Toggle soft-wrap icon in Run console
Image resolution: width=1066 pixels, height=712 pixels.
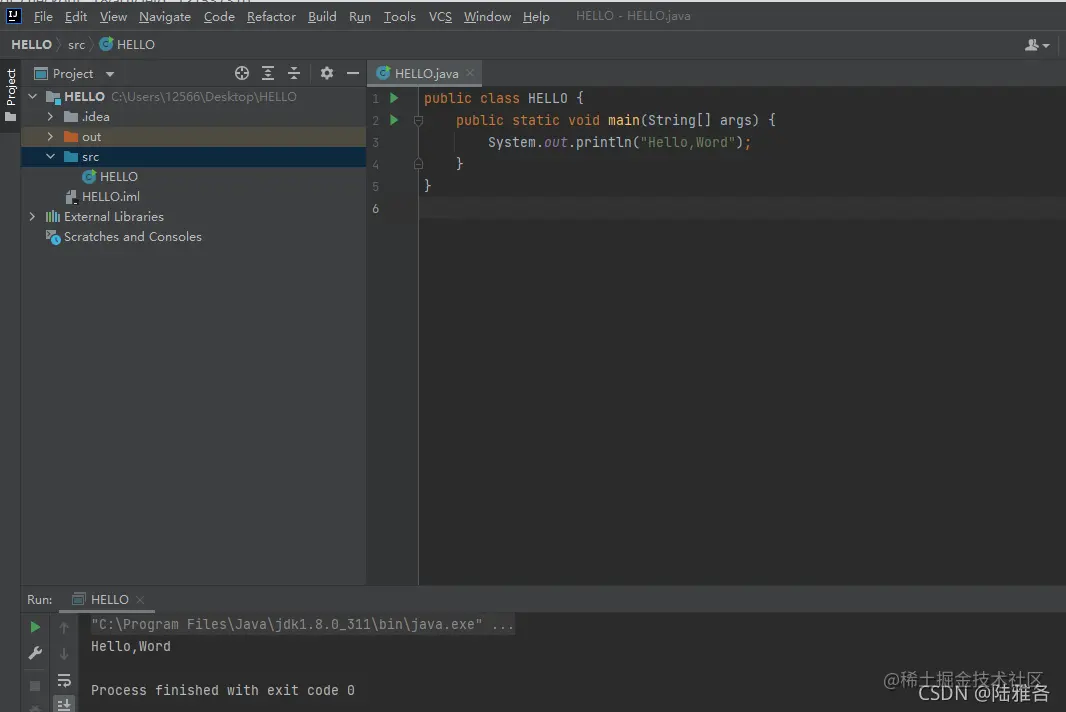click(64, 680)
